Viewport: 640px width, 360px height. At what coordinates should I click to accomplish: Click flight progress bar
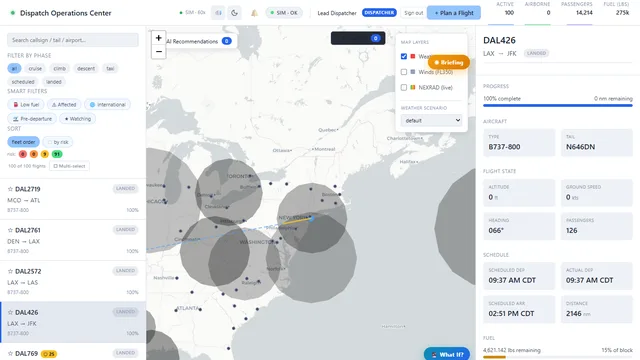(x=558, y=105)
